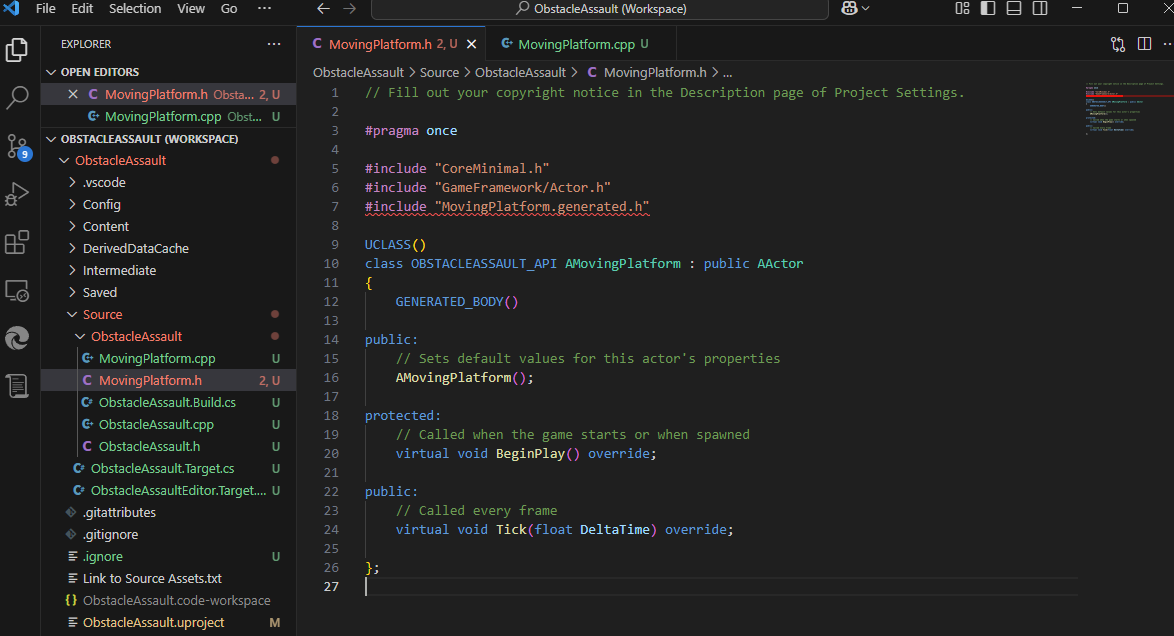Image resolution: width=1174 pixels, height=636 pixels.
Task: Expand the Config folder
Action: 72,205
